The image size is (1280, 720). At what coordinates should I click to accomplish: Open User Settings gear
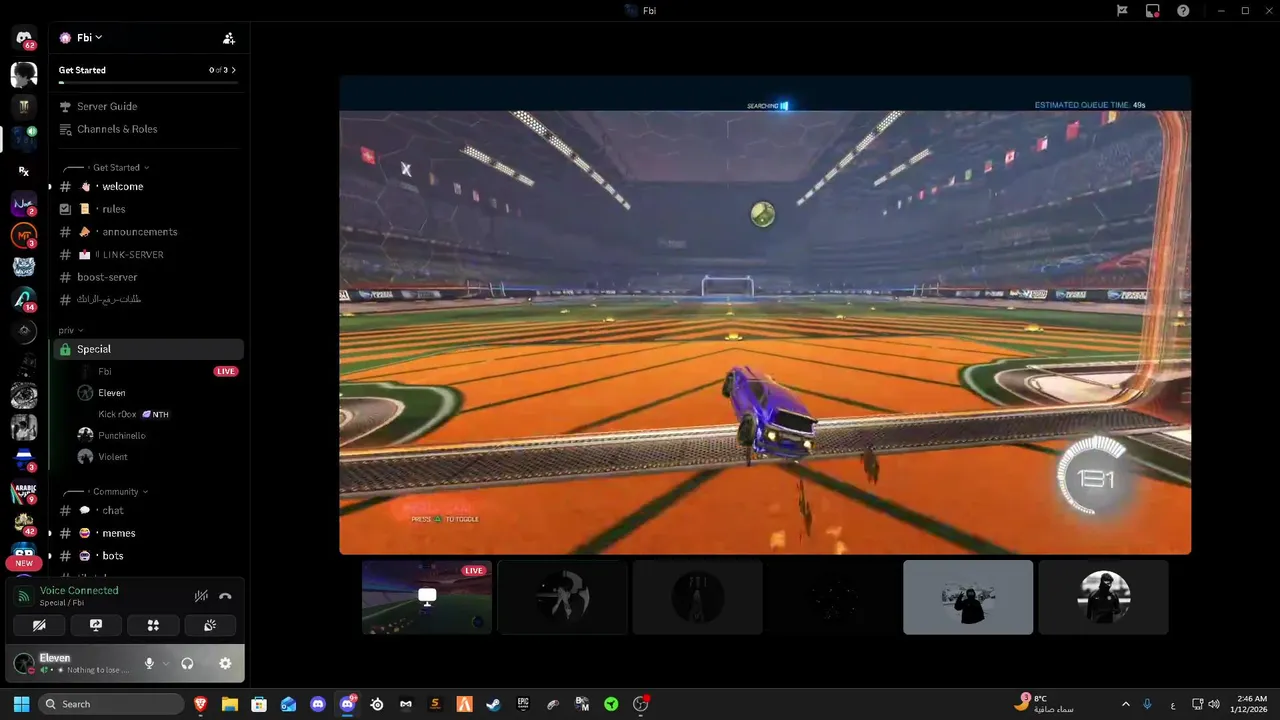click(x=225, y=663)
